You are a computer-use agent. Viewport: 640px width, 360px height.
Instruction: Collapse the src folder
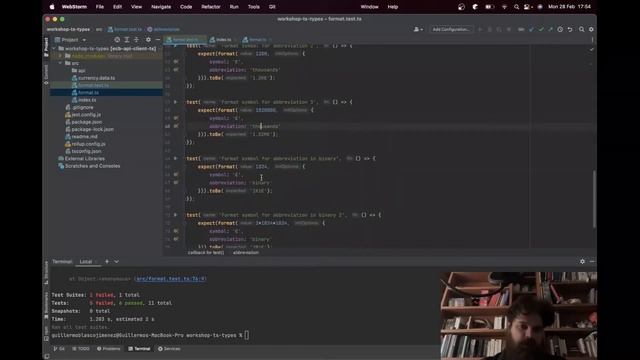click(x=60, y=63)
